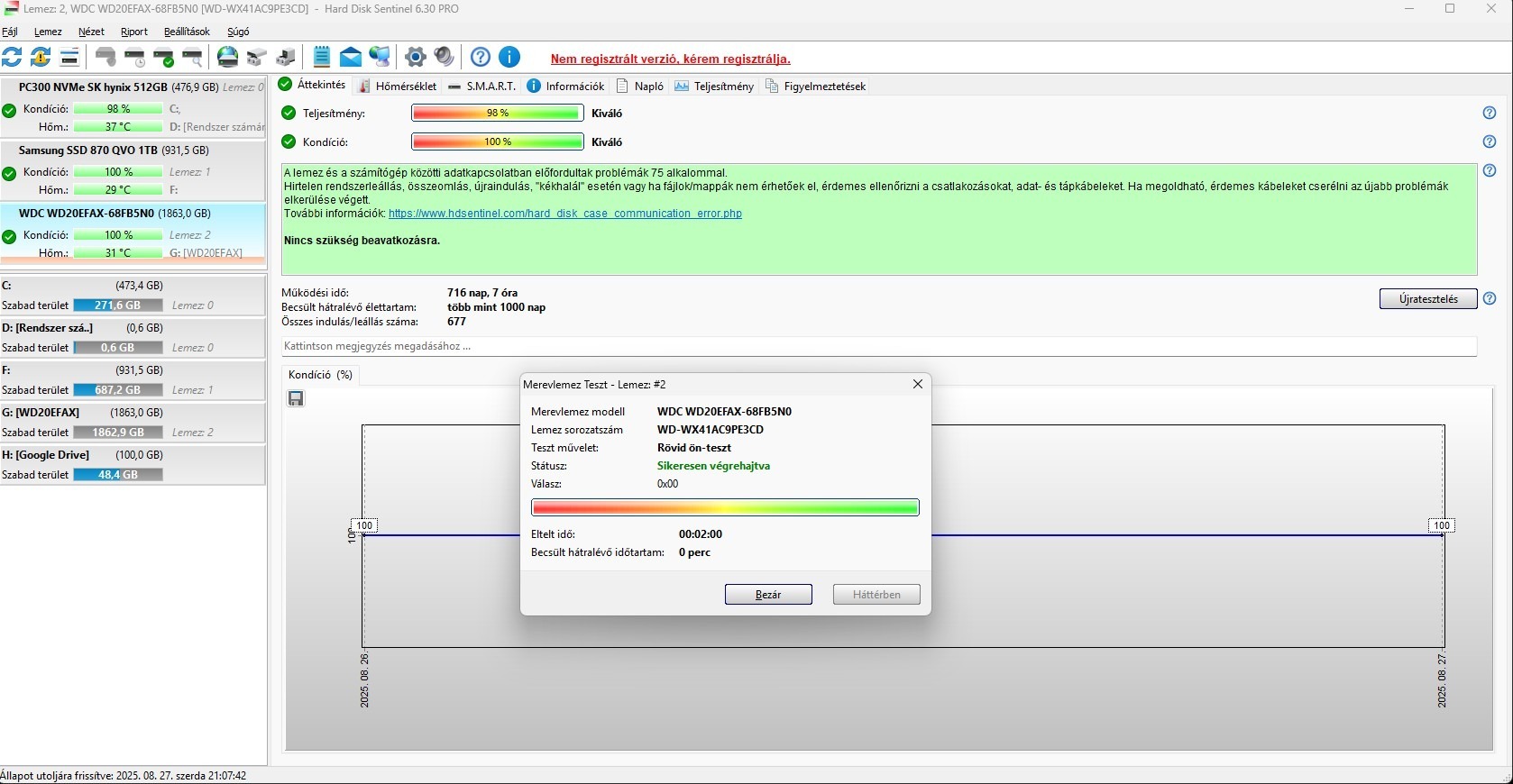Open the Riport menu
Viewport: 1513px width, 784px height.
(134, 32)
